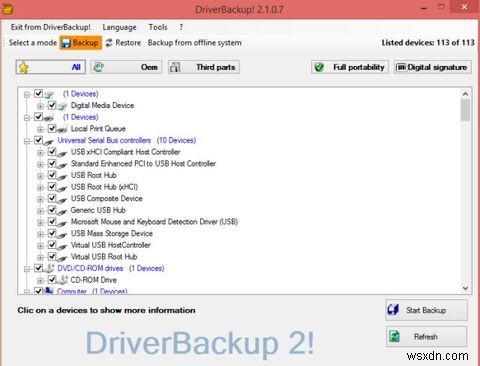Click the USB Mass Storage Device icon
Image resolution: width=480 pixels, height=366 pixels.
tap(62, 234)
